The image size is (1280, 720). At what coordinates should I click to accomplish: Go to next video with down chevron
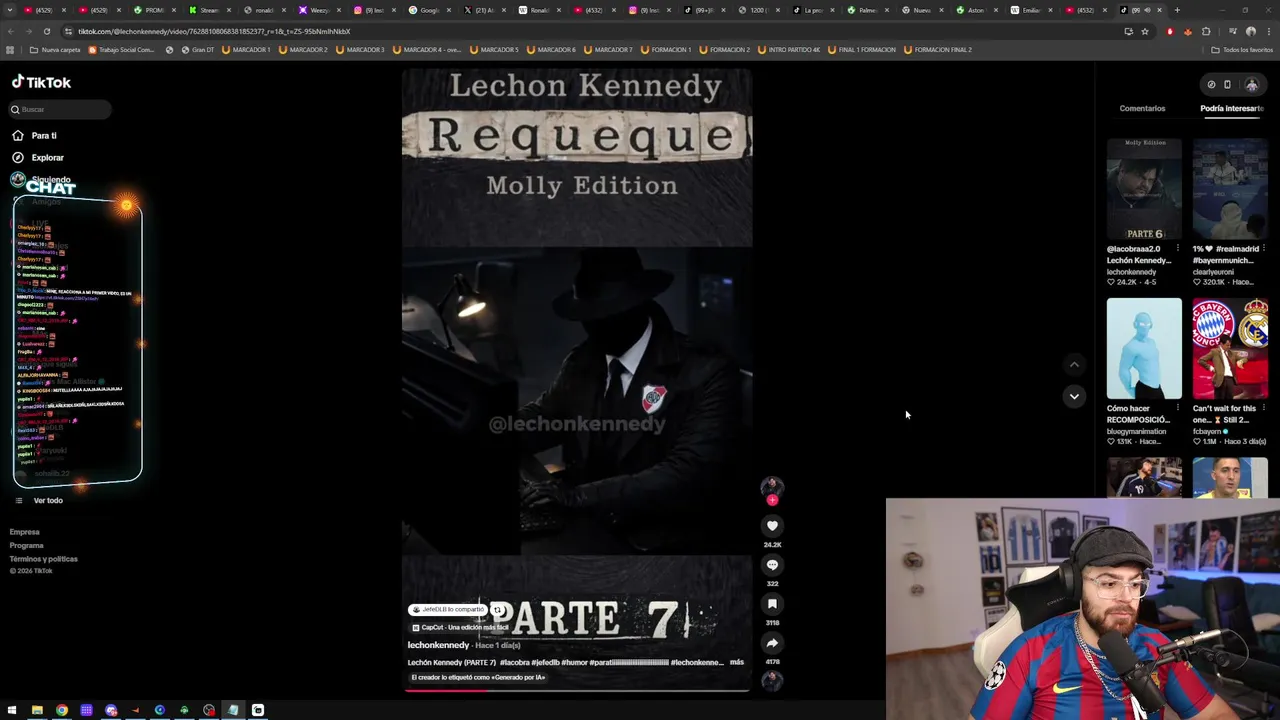tap(1074, 396)
